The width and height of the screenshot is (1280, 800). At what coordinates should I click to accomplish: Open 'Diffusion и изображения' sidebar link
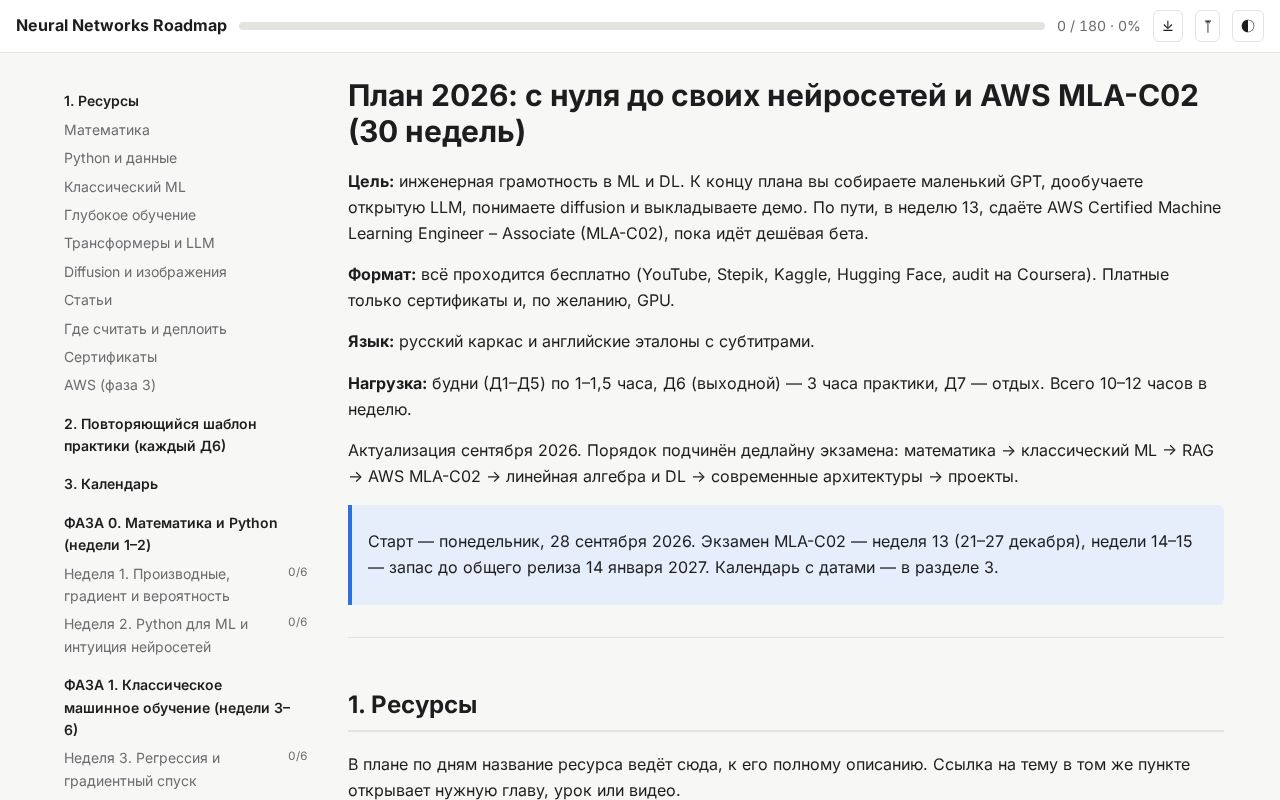(x=145, y=272)
